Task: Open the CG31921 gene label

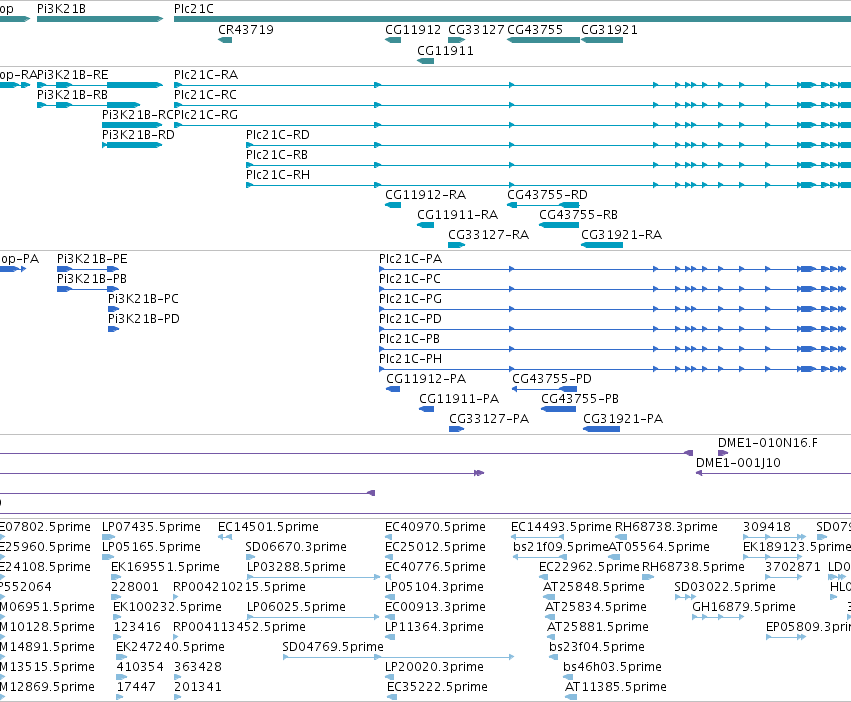Action: coord(609,29)
